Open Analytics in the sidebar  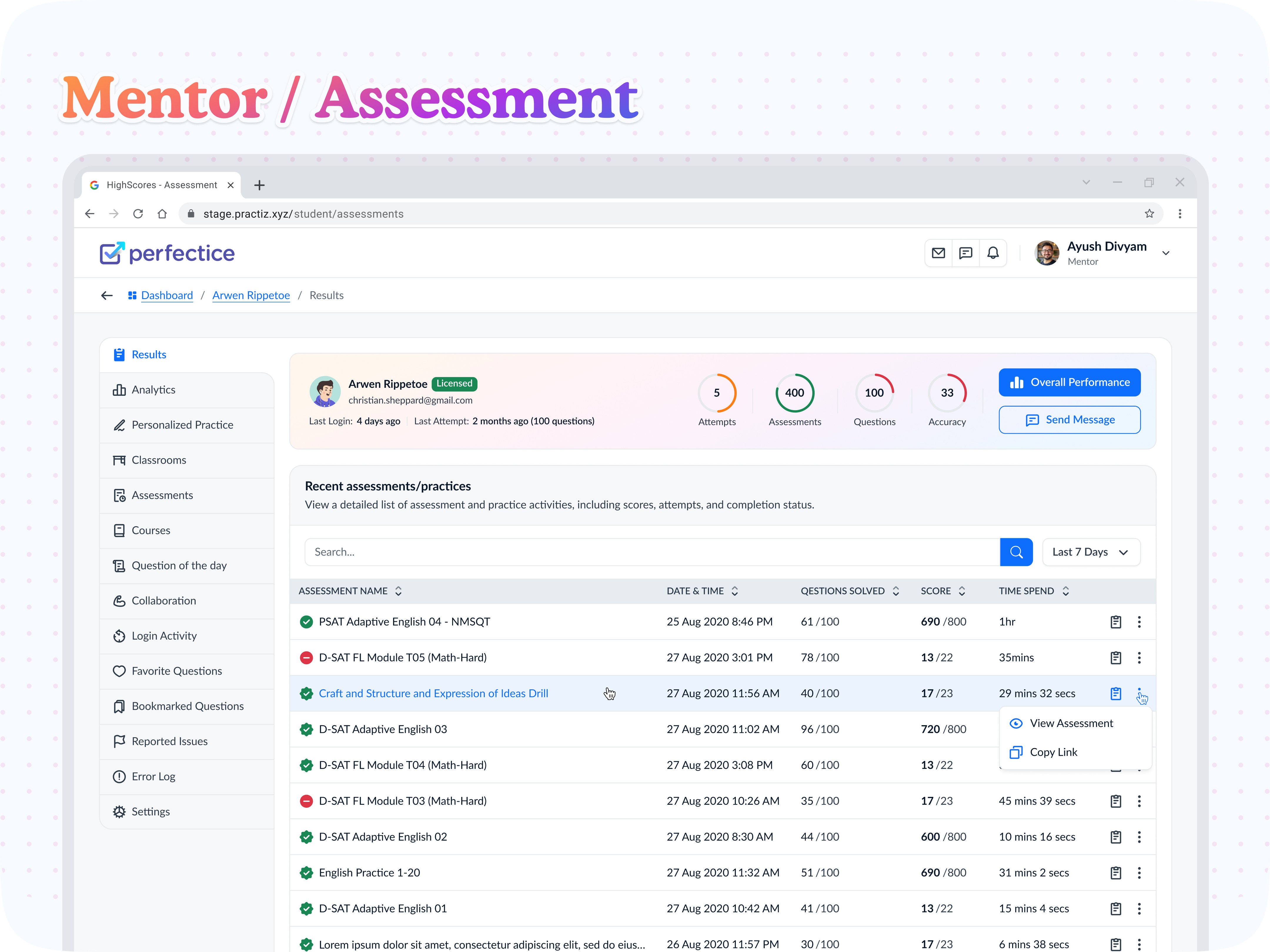(x=153, y=390)
